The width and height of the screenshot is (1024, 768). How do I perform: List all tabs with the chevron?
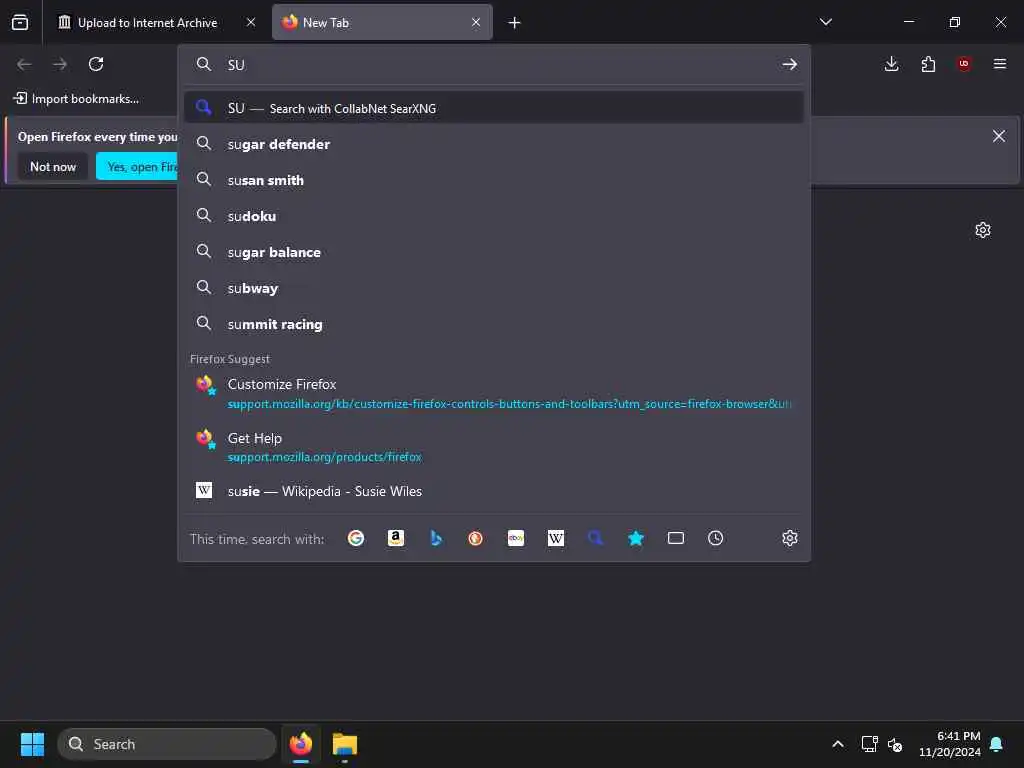tap(826, 22)
